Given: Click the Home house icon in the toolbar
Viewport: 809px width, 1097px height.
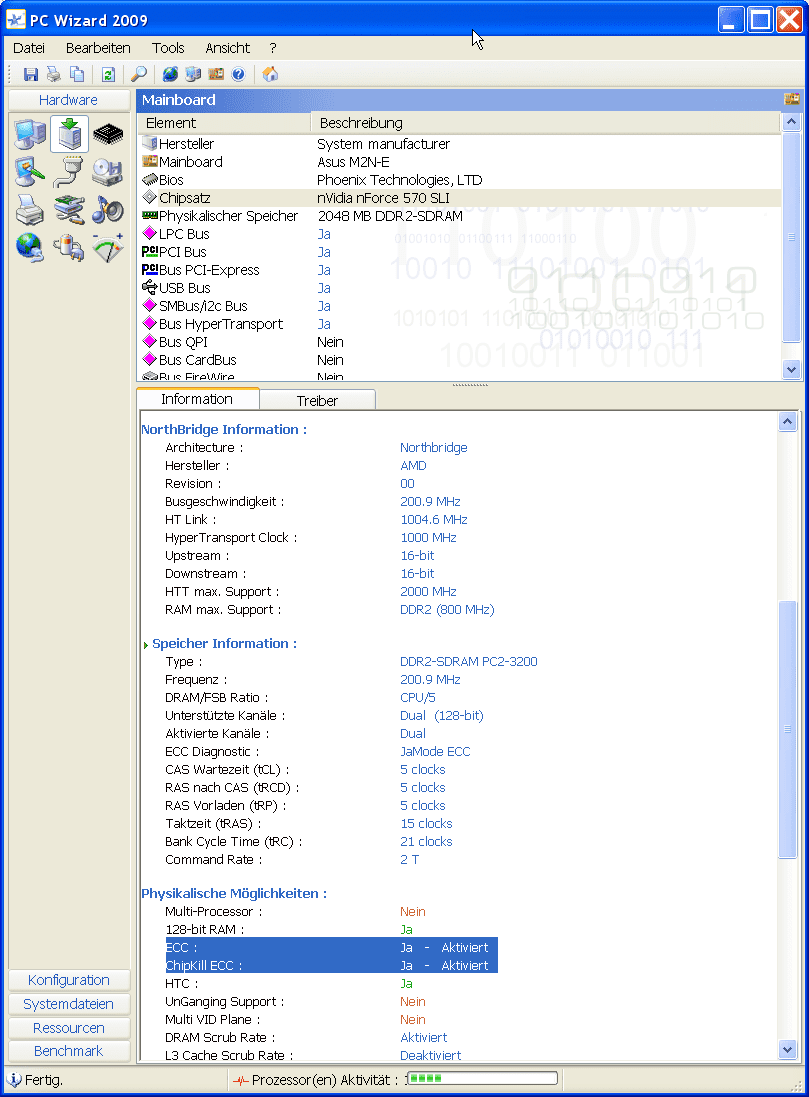Looking at the screenshot, I should pos(270,74).
